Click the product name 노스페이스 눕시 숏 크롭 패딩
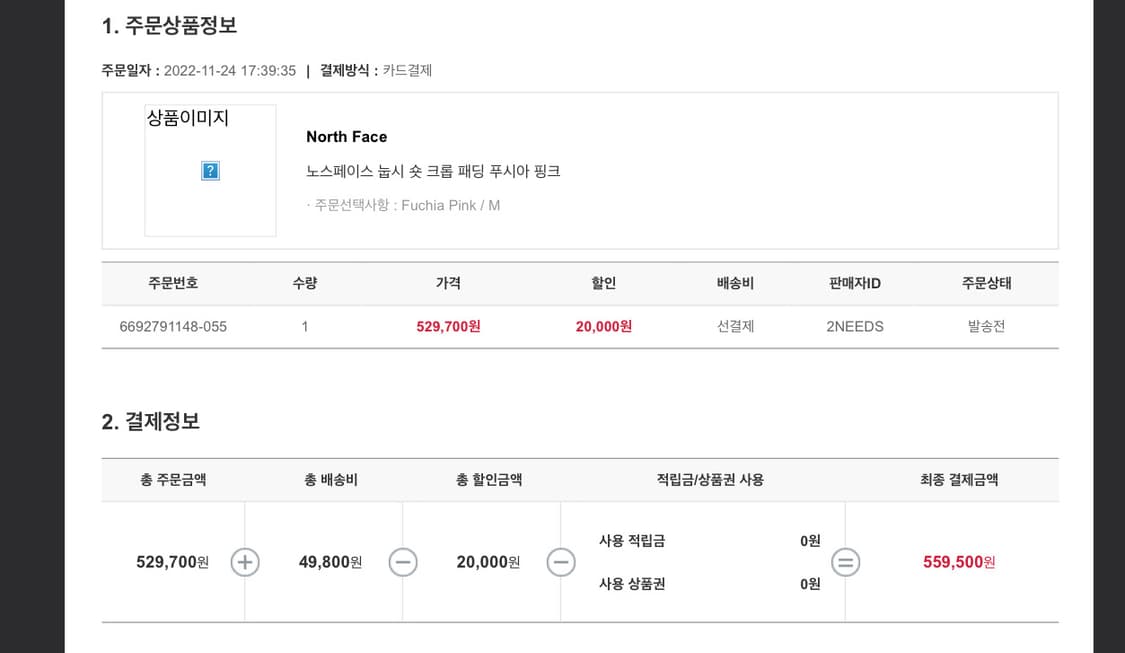The height and width of the screenshot is (653, 1125). coord(432,171)
